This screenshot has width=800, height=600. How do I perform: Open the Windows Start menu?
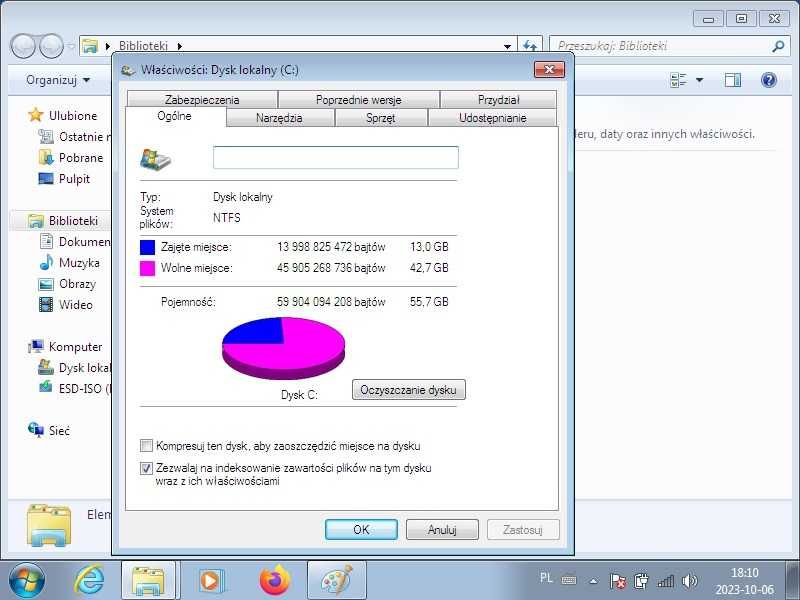[27, 581]
